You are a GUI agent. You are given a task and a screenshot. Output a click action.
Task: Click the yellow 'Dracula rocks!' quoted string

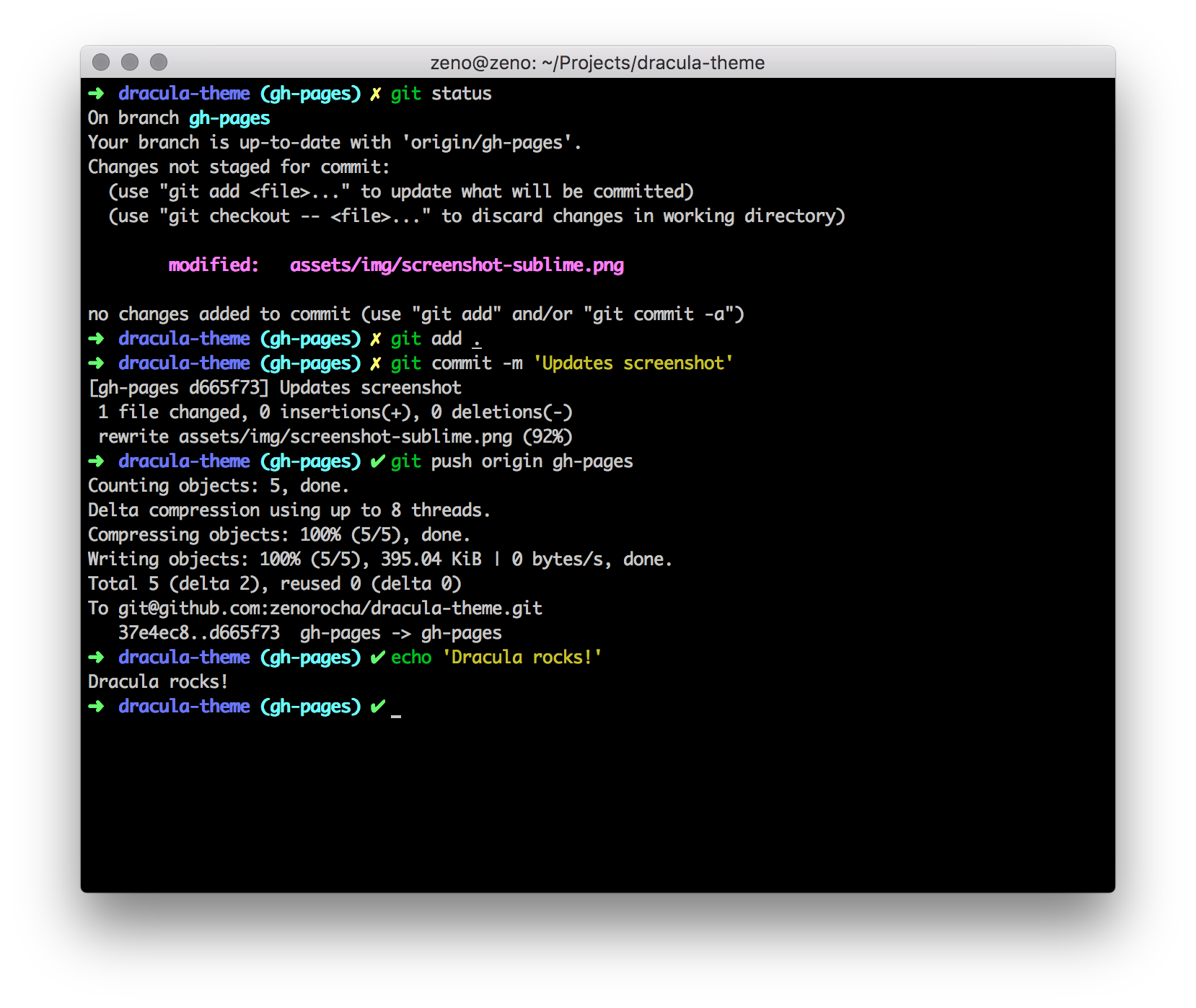(x=522, y=658)
